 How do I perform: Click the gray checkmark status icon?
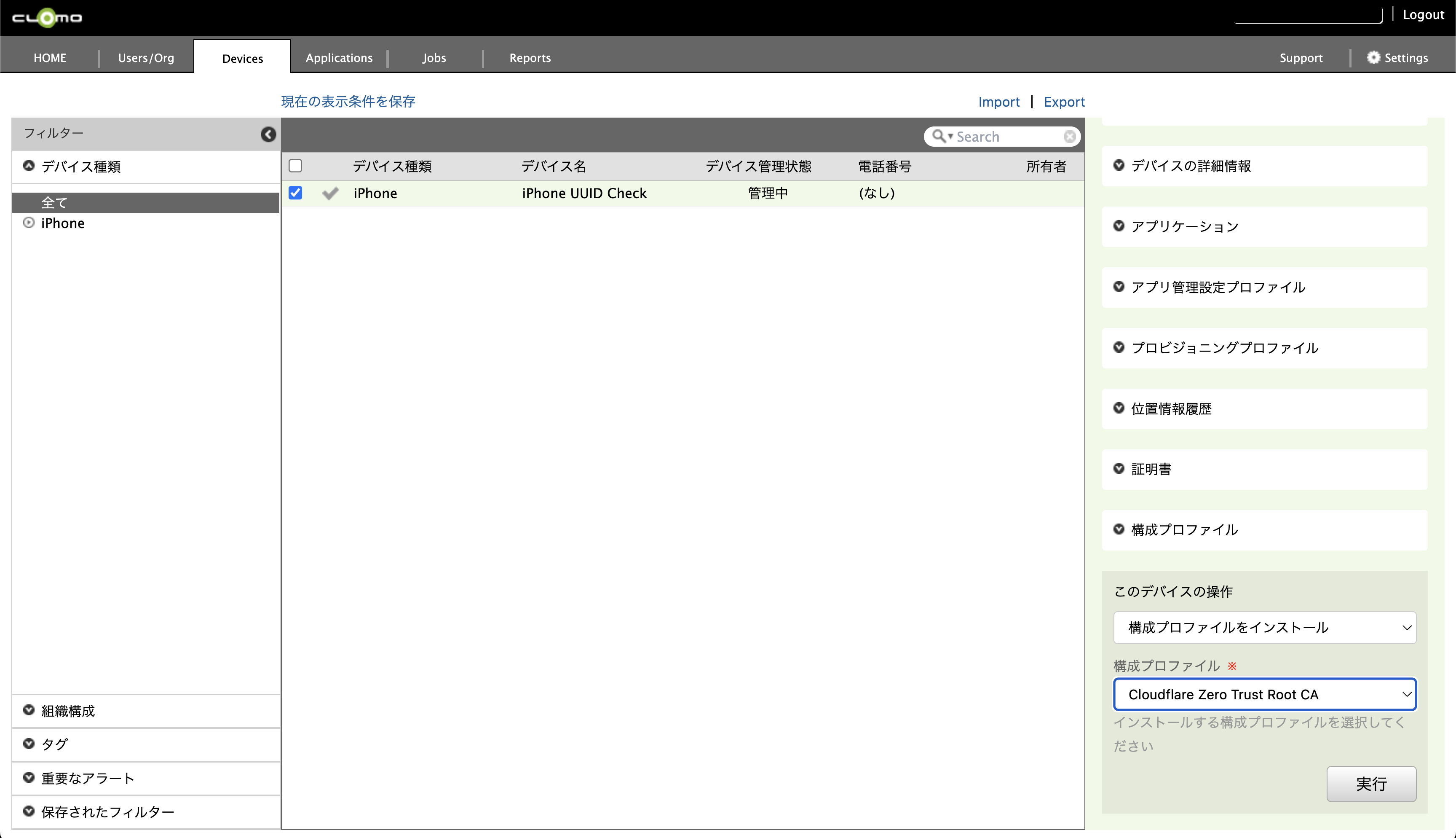pos(331,193)
